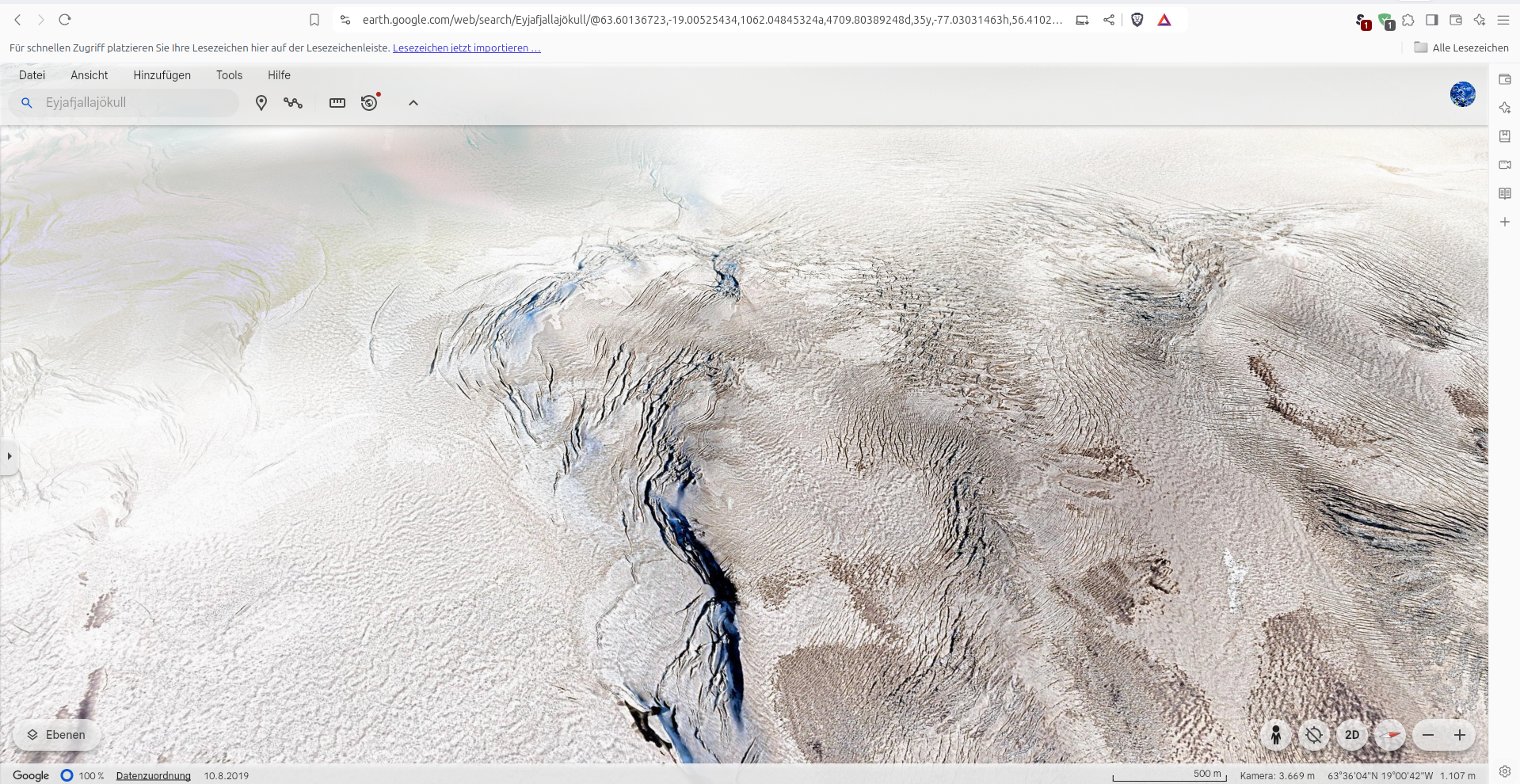
Task: Click the Kamera: 3.669 m readout
Action: coord(1277,776)
